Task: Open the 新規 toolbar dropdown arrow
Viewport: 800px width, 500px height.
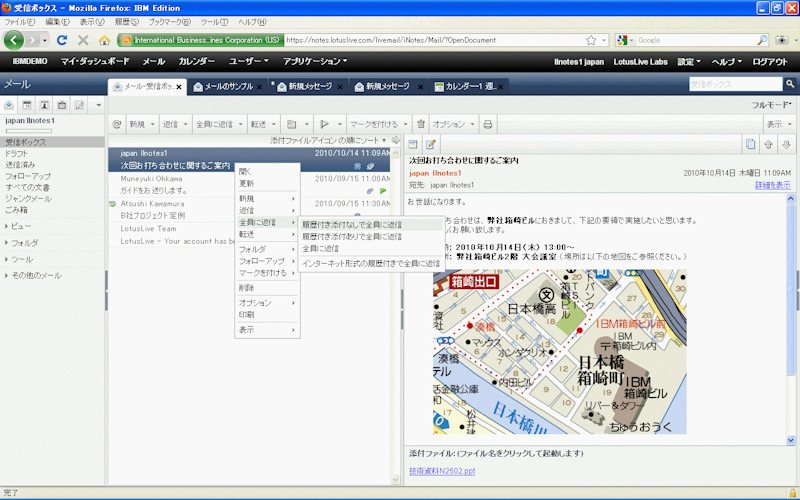Action: (x=153, y=124)
